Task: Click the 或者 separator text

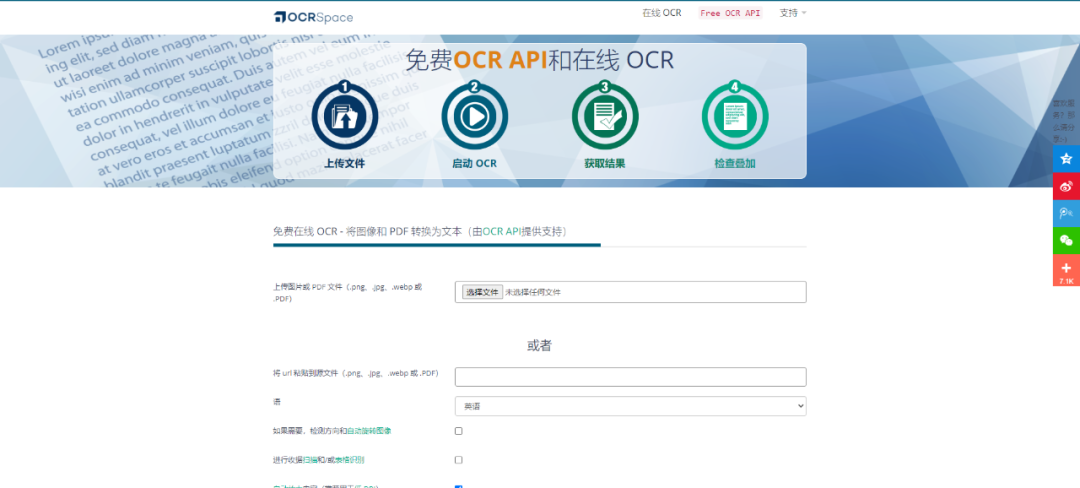Action: coord(539,346)
